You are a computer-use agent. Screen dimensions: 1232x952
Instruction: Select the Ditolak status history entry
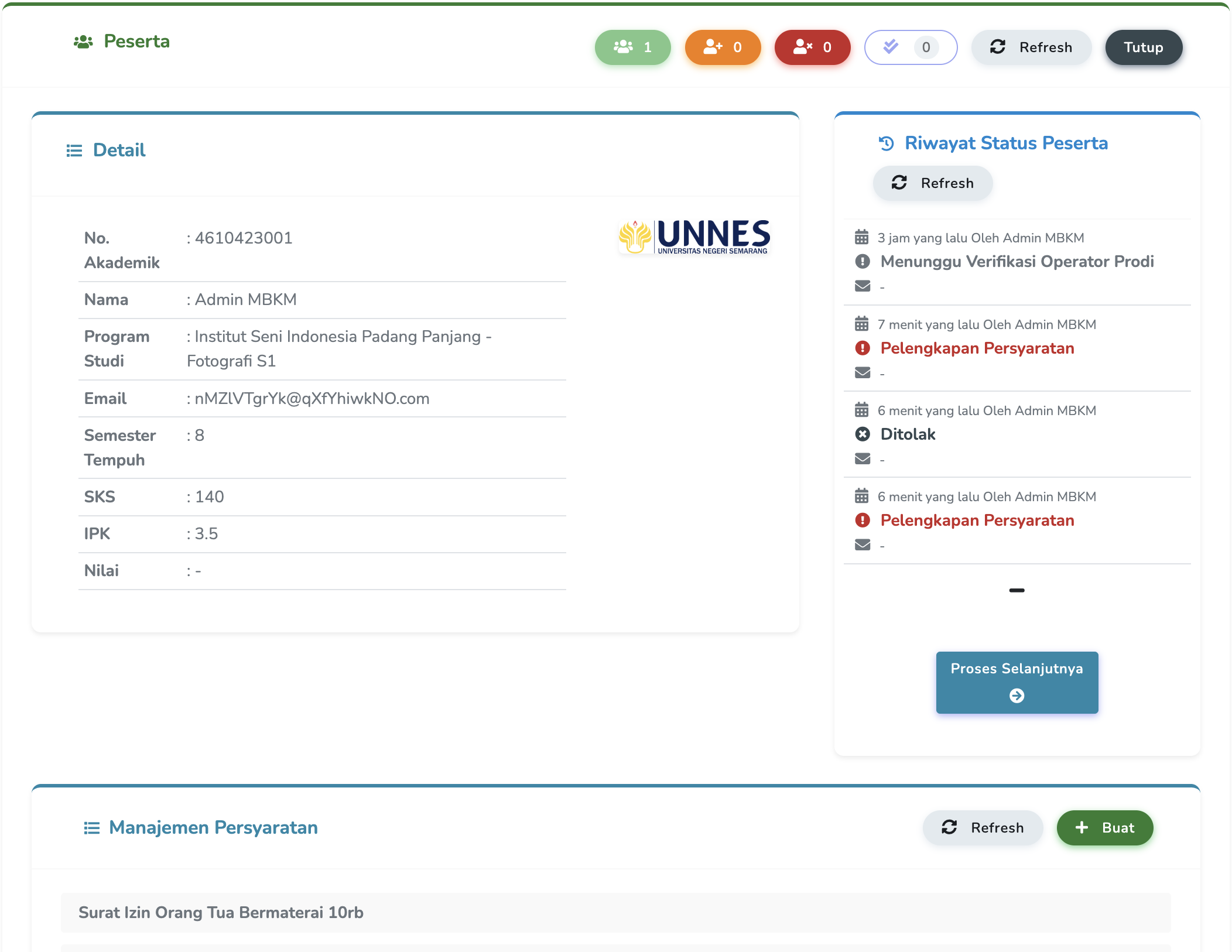(908, 434)
